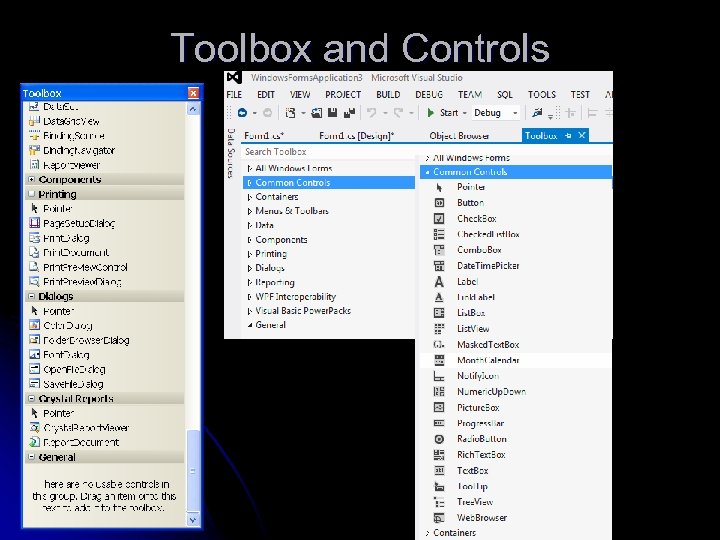
Task: Select the MonthCalendar control icon
Action: [x=439, y=360]
